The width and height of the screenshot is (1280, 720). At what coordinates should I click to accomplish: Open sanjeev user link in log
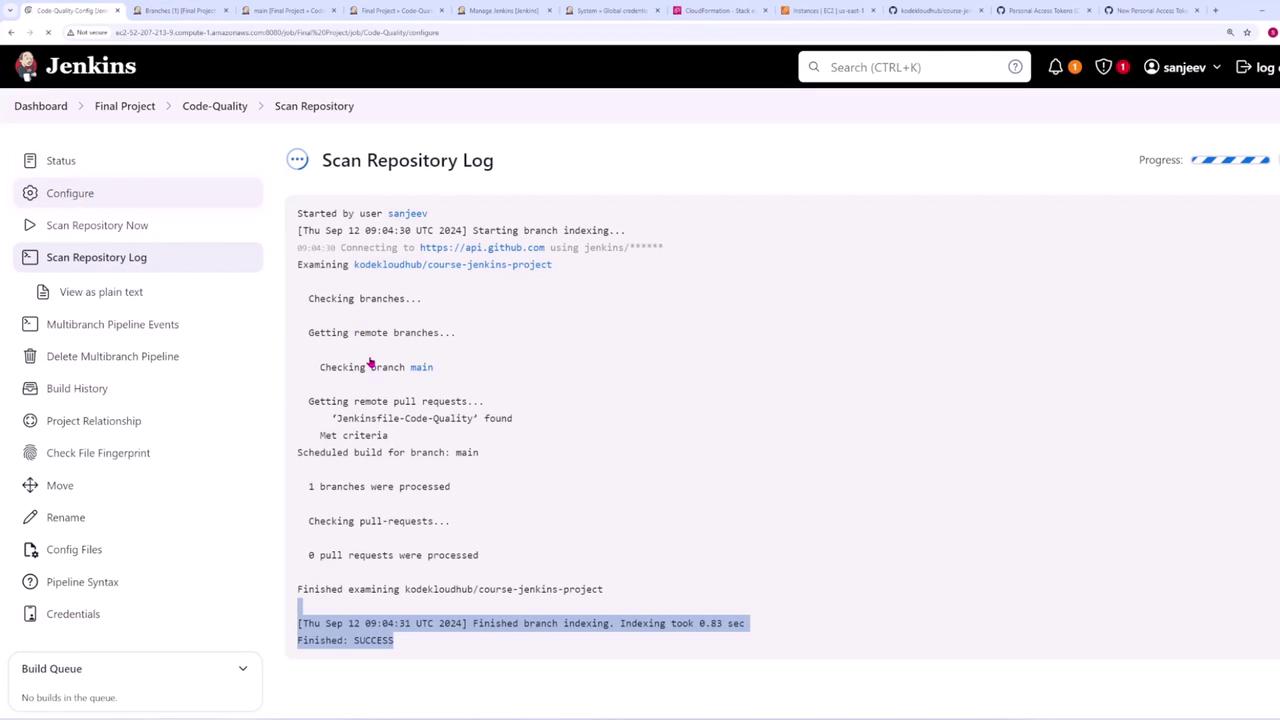point(407,214)
